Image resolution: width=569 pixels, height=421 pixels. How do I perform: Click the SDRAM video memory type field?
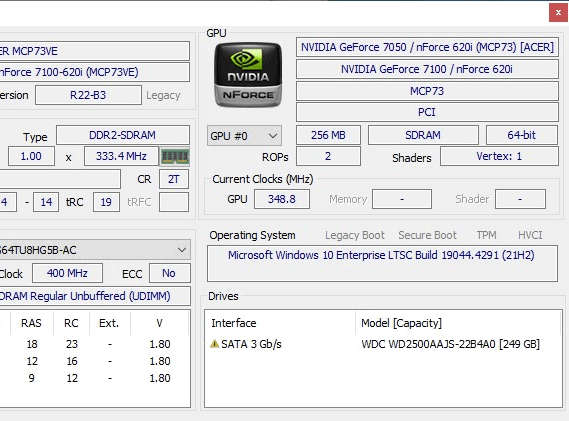click(423, 135)
